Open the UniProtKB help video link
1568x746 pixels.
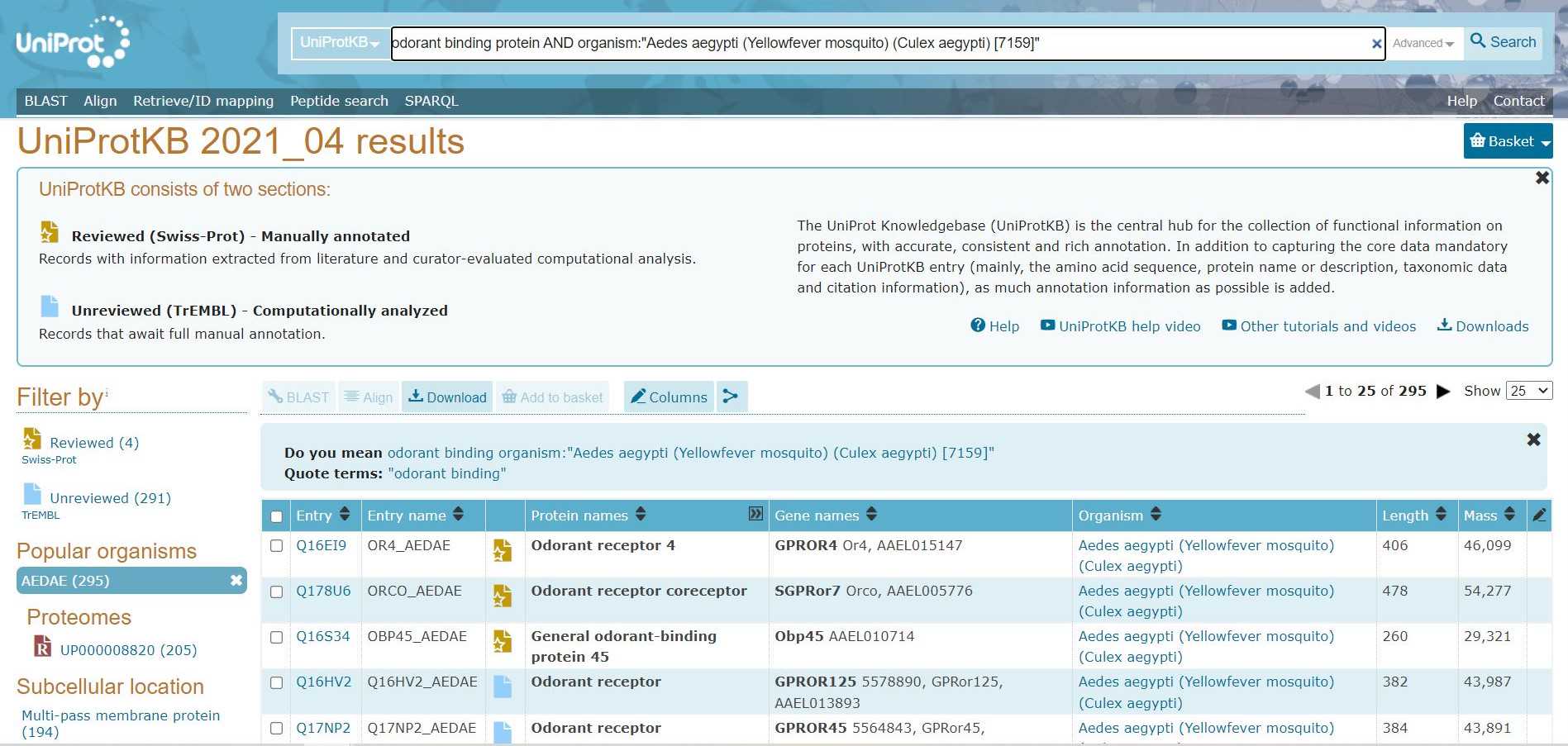[x=1120, y=326]
